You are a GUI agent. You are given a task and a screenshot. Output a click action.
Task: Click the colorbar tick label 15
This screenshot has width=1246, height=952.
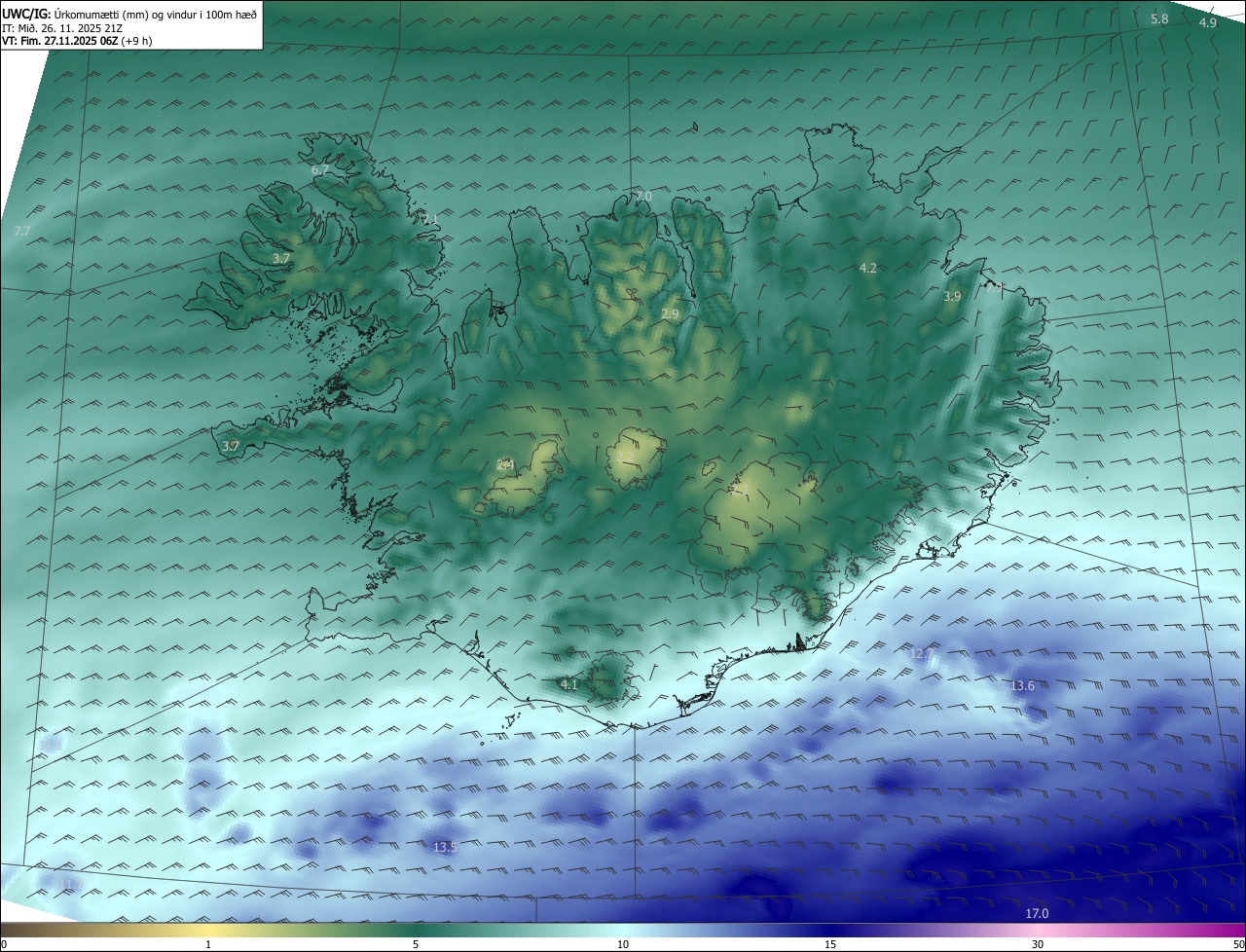point(830,944)
